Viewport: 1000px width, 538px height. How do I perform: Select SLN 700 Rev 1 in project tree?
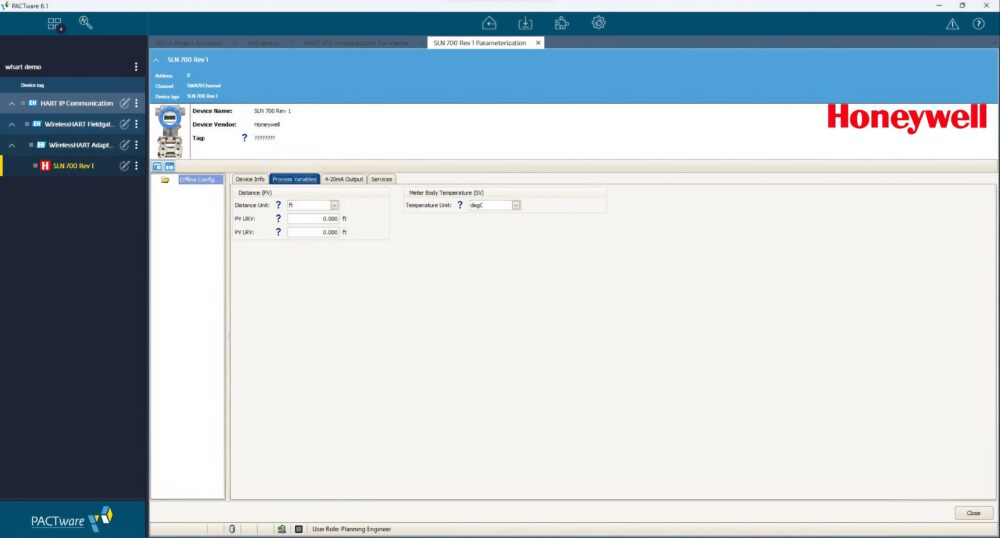pyautogui.click(x=73, y=166)
